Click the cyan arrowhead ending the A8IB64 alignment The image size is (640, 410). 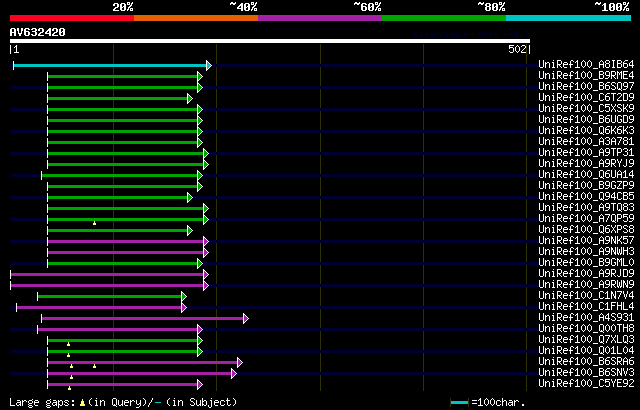[209, 65]
